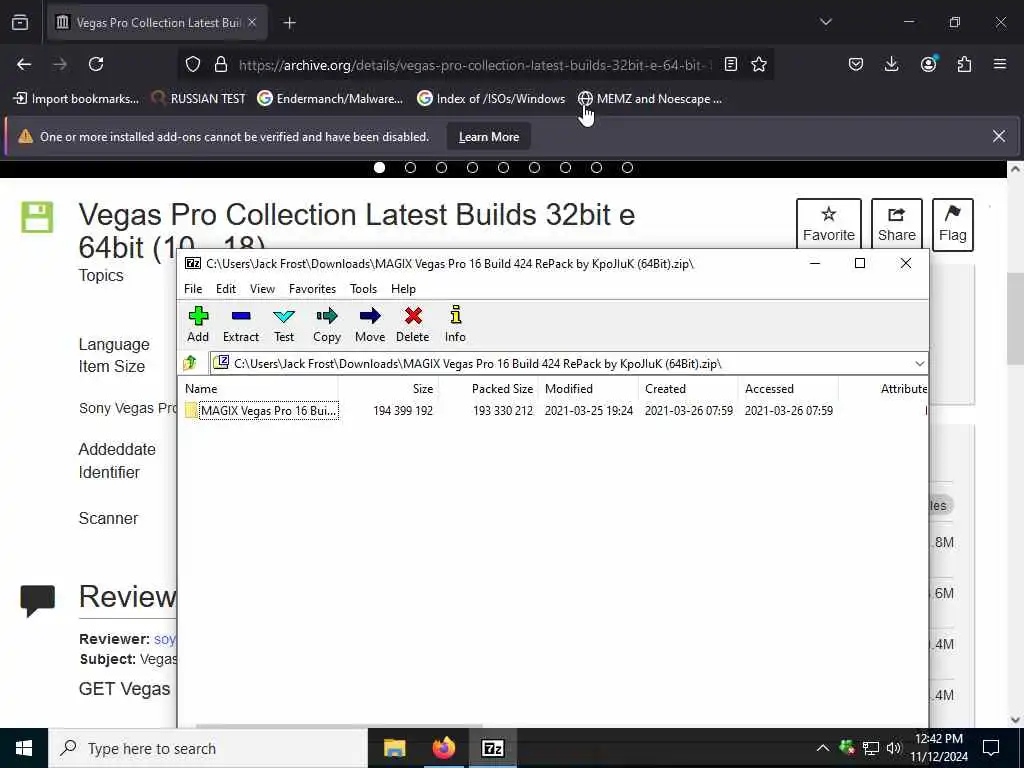Screen dimensions: 1024x768
Task: Open the Favorites menu in 7-Zip
Action: click(x=312, y=289)
